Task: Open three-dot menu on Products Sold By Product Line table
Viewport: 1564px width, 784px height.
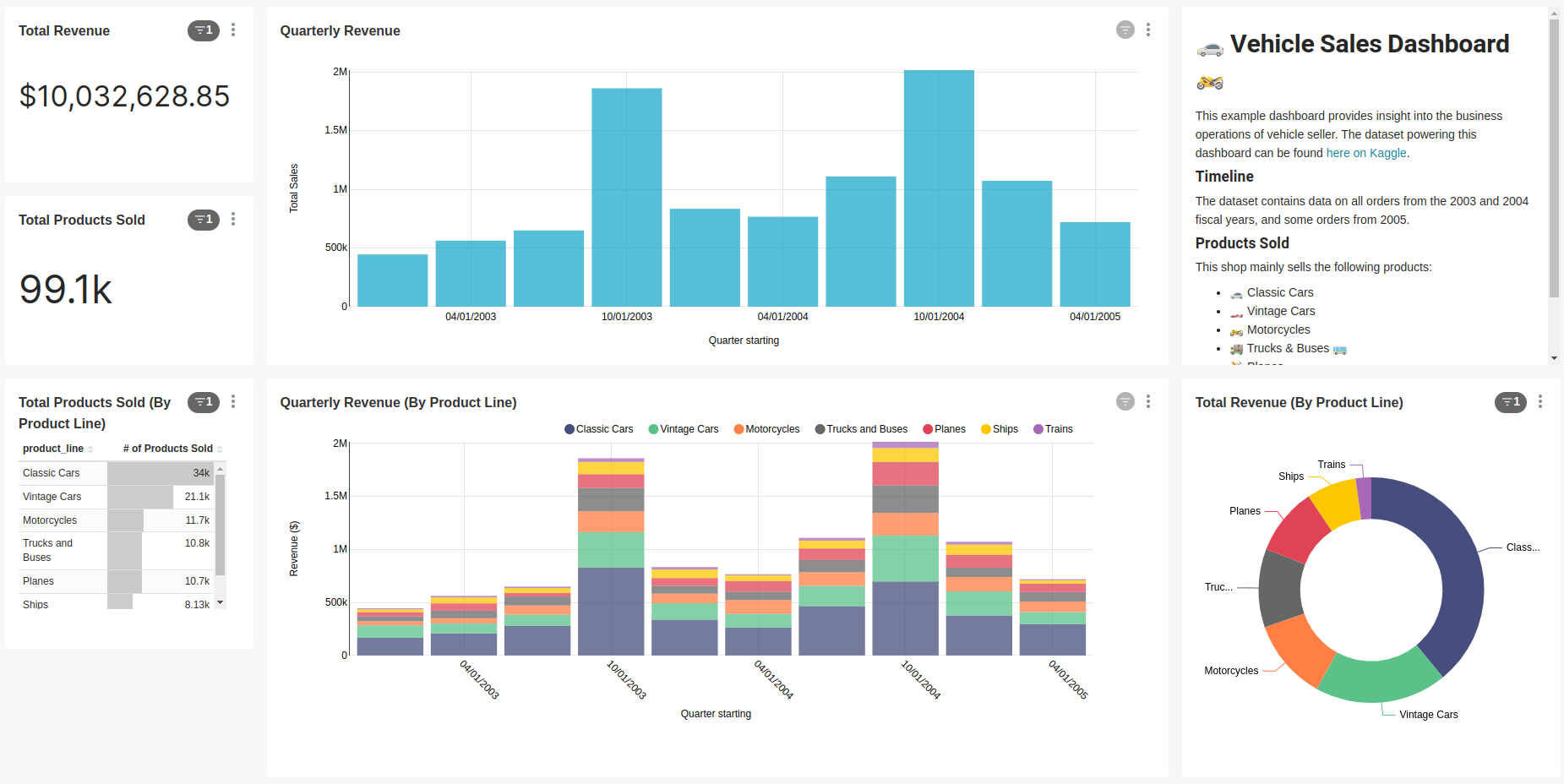Action: pyautogui.click(x=233, y=402)
